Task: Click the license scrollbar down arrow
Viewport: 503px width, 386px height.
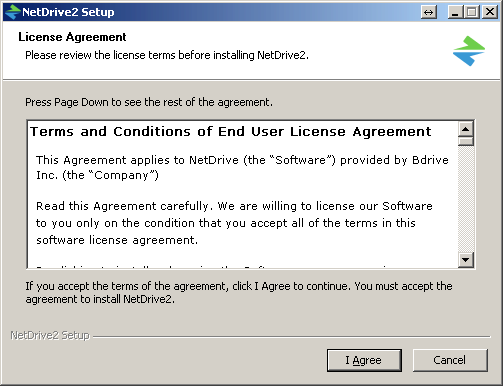Action: (x=466, y=259)
